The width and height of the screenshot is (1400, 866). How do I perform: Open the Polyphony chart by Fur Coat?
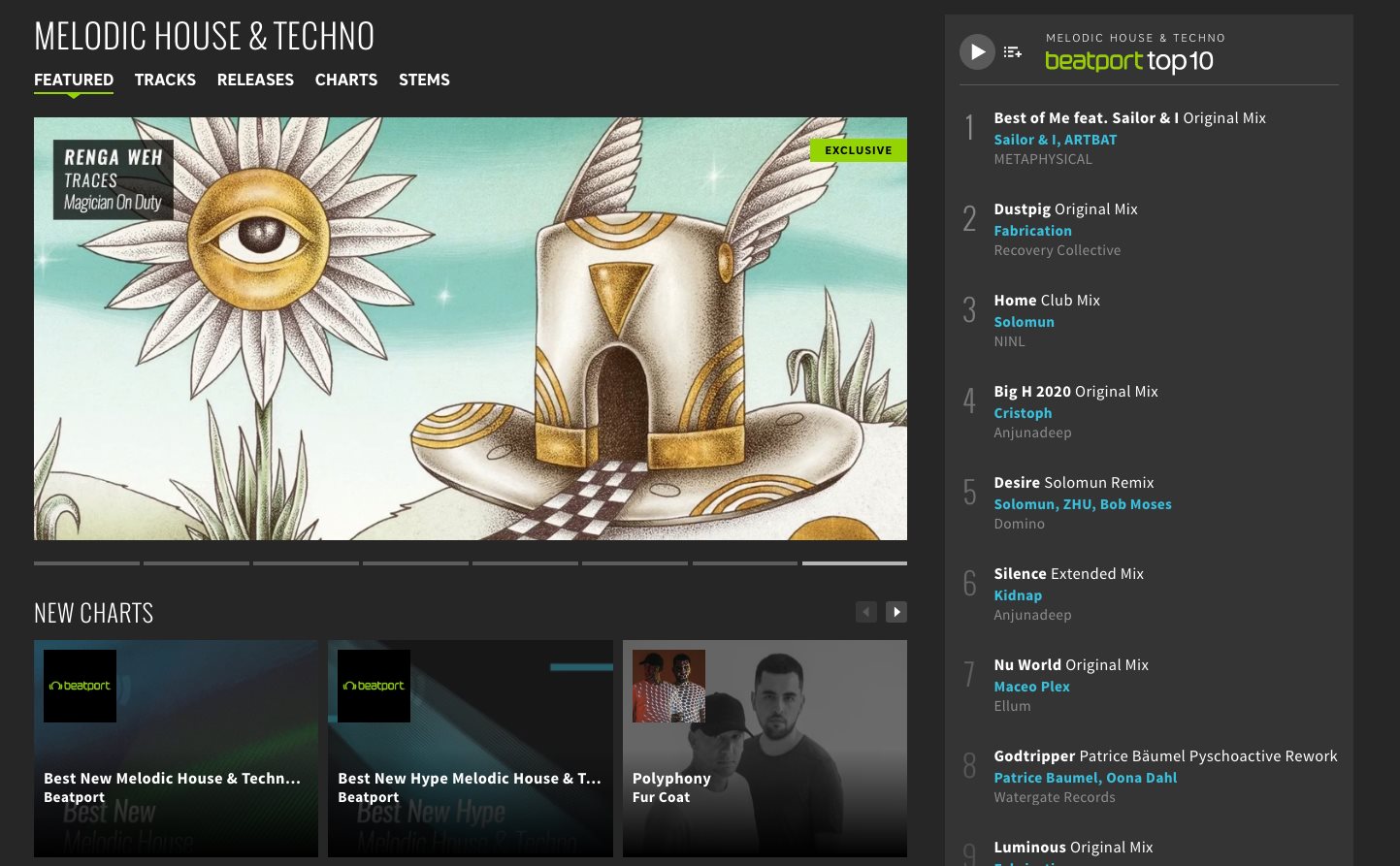(765, 749)
